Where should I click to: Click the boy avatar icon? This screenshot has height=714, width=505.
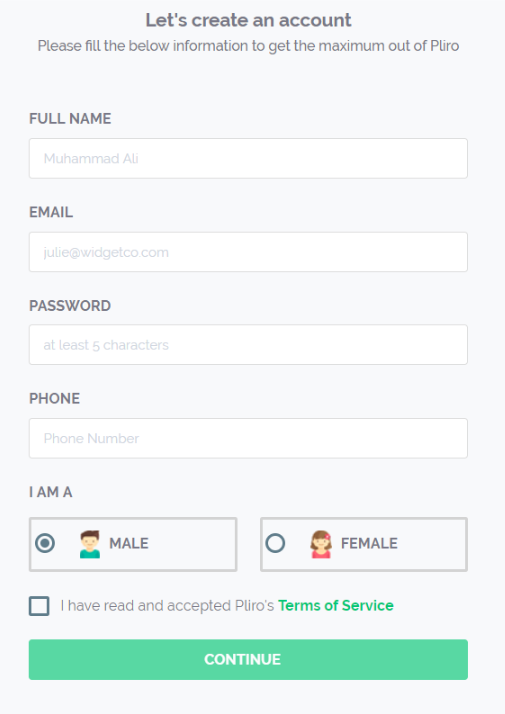coord(90,544)
